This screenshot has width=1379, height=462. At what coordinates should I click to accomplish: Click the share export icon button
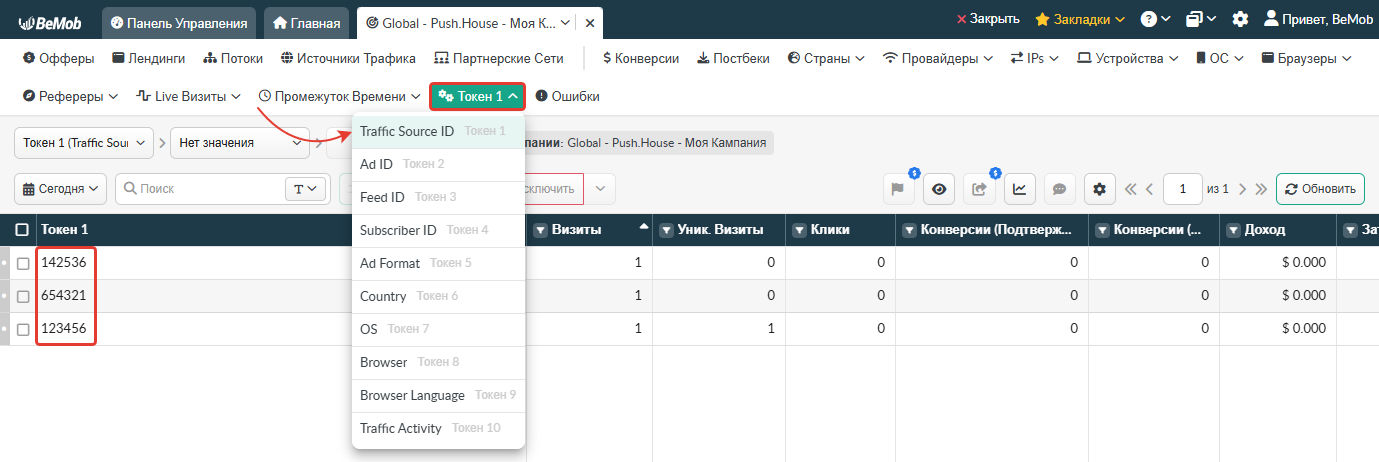979,188
